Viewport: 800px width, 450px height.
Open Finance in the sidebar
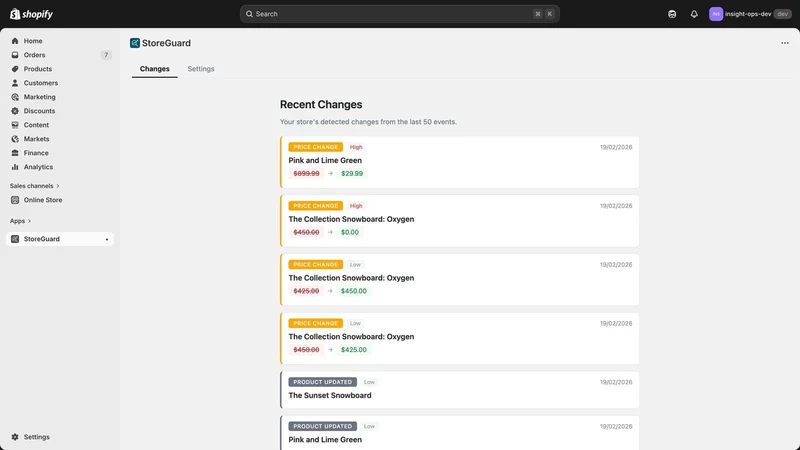60,153
